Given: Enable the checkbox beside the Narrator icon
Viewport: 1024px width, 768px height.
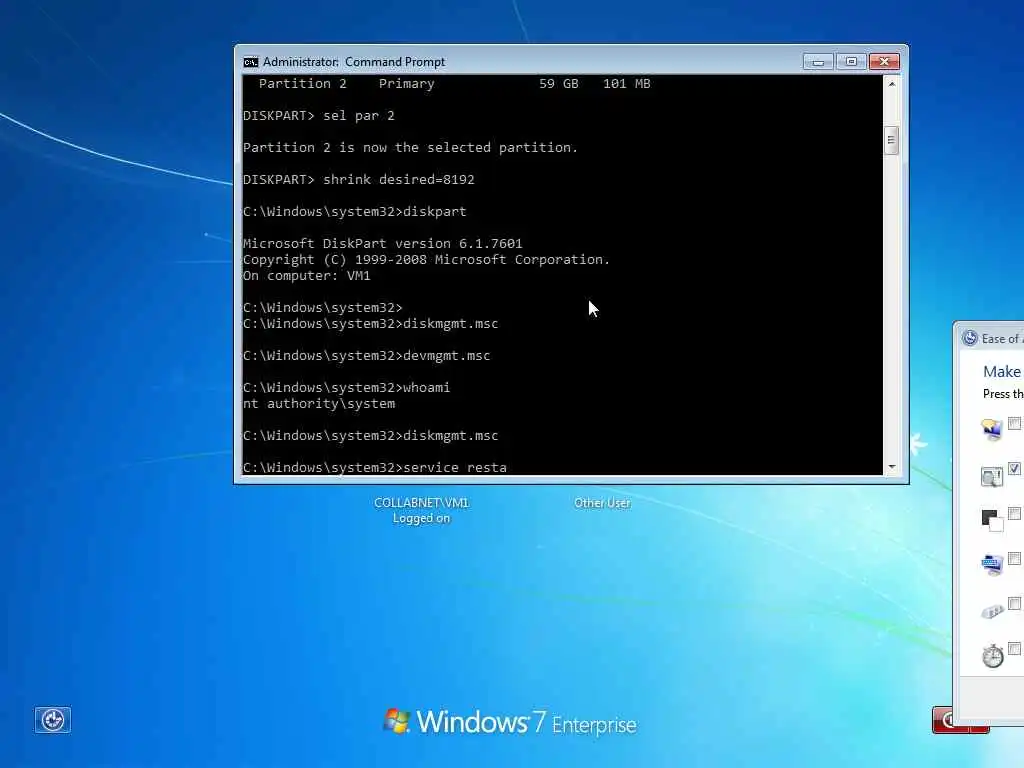Looking at the screenshot, I should [x=1014, y=423].
